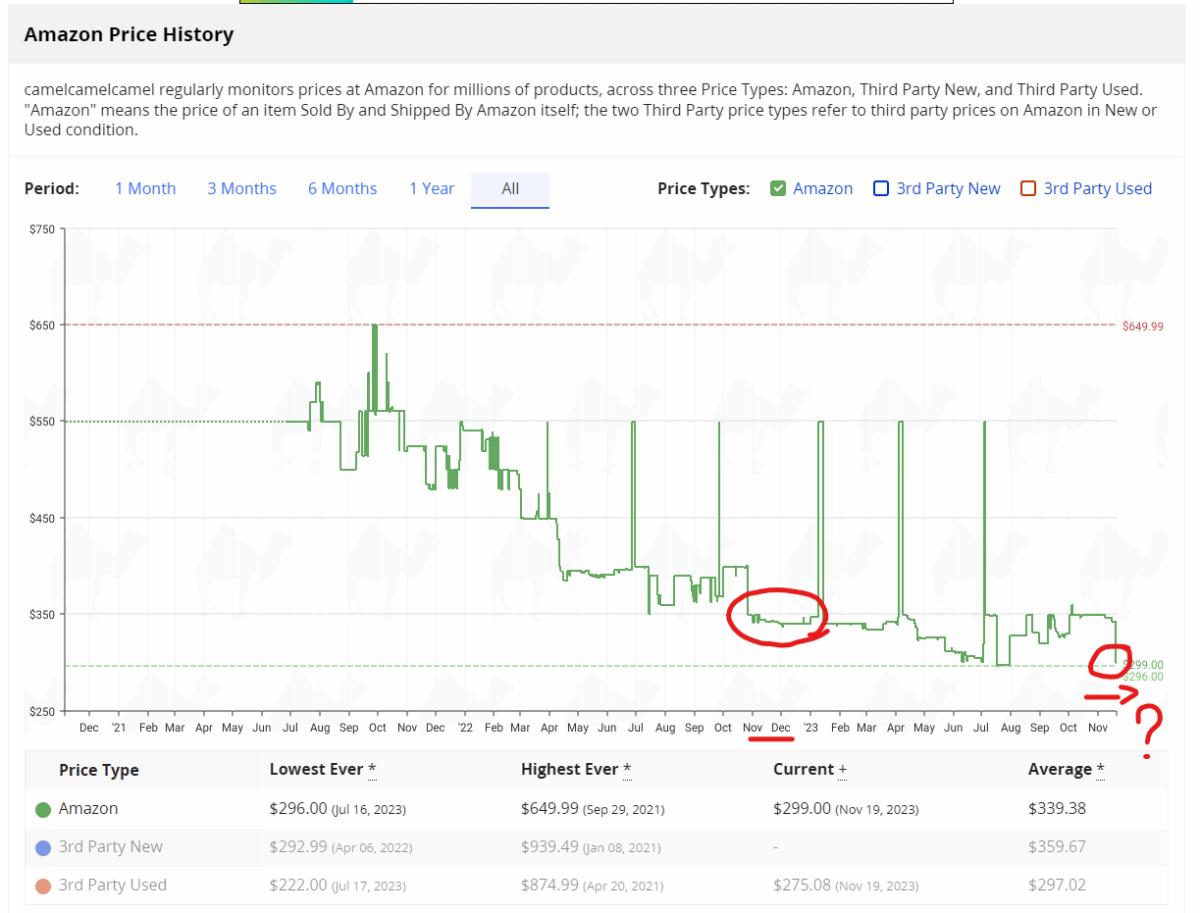Screen dimensions: 1200x913
Task: Click the $350 y-axis label
Action: pyautogui.click(x=42, y=614)
